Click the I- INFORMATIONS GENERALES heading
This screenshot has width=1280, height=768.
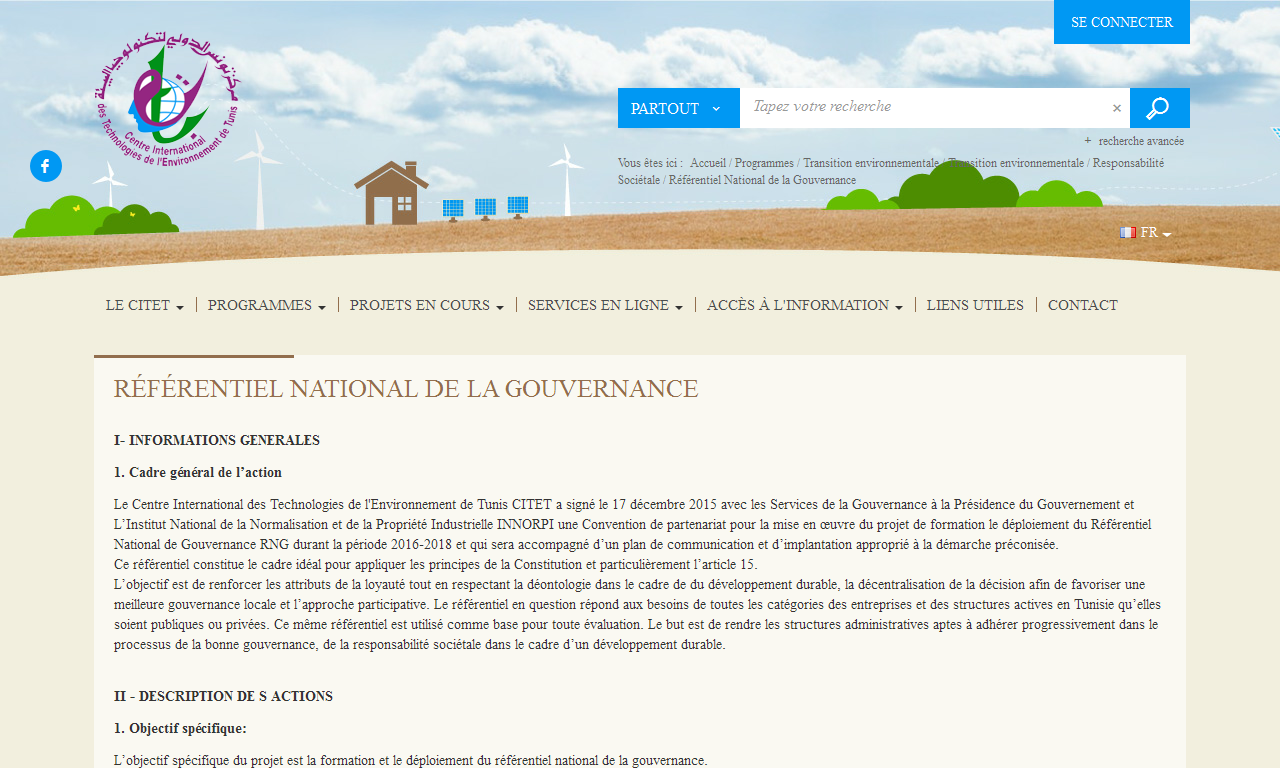coord(217,440)
